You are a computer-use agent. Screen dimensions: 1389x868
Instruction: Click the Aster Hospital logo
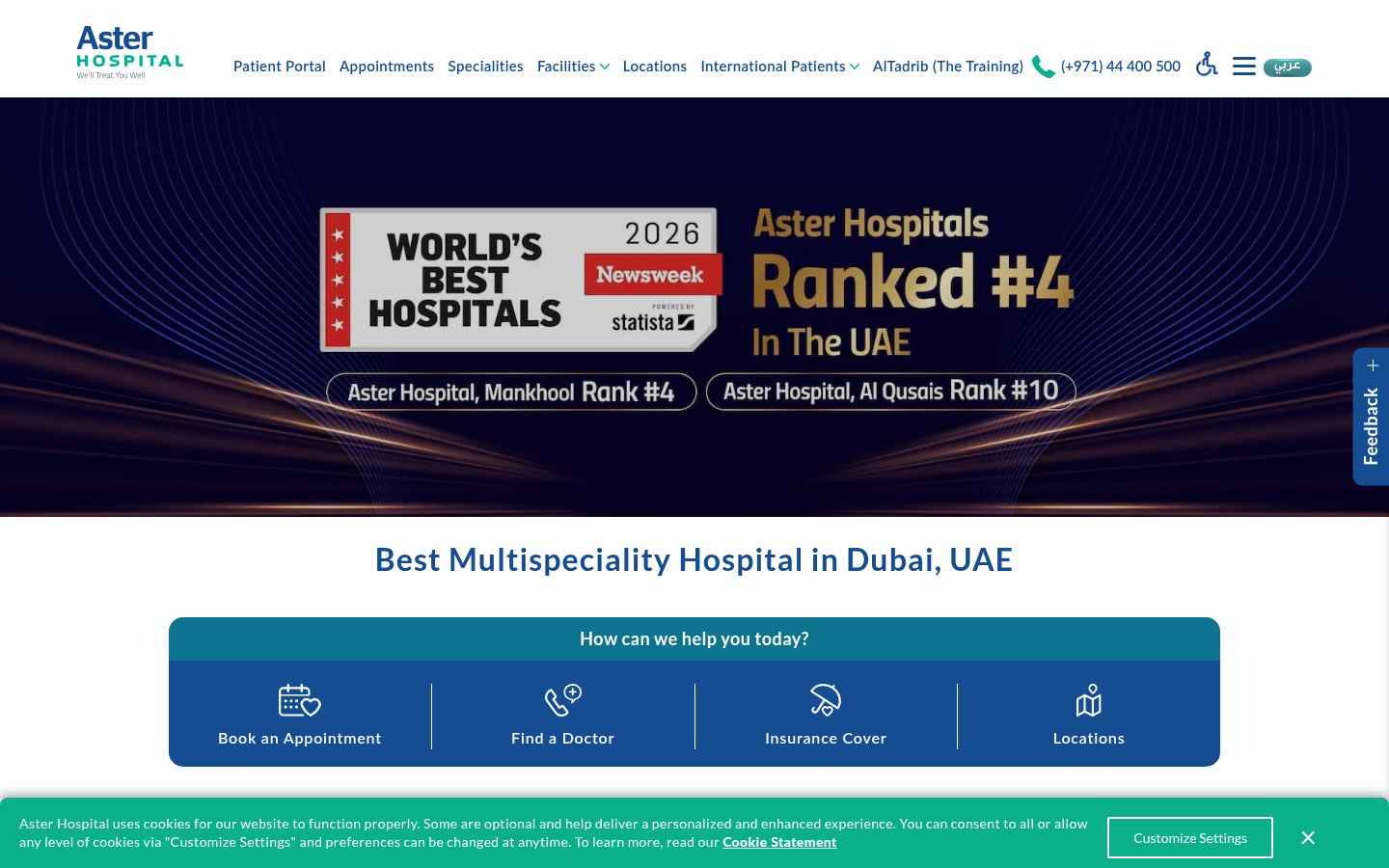129,52
